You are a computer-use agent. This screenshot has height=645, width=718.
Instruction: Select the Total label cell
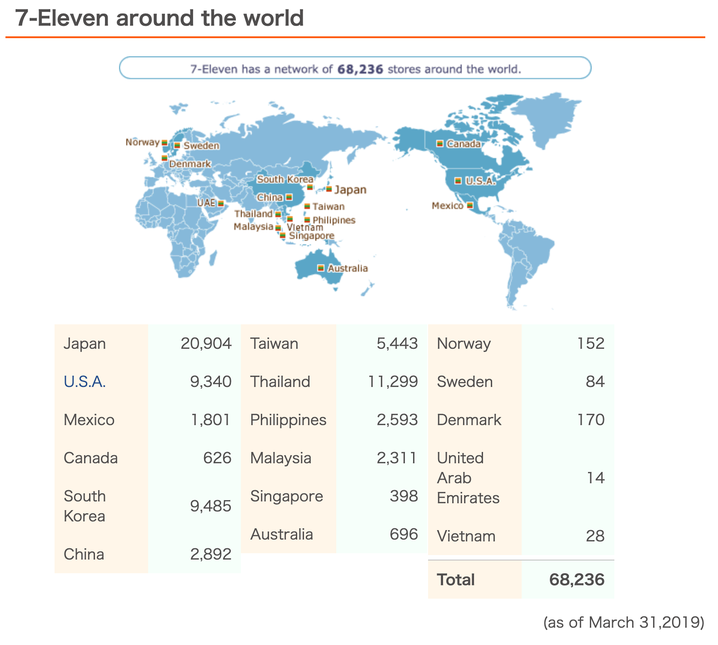click(x=474, y=580)
